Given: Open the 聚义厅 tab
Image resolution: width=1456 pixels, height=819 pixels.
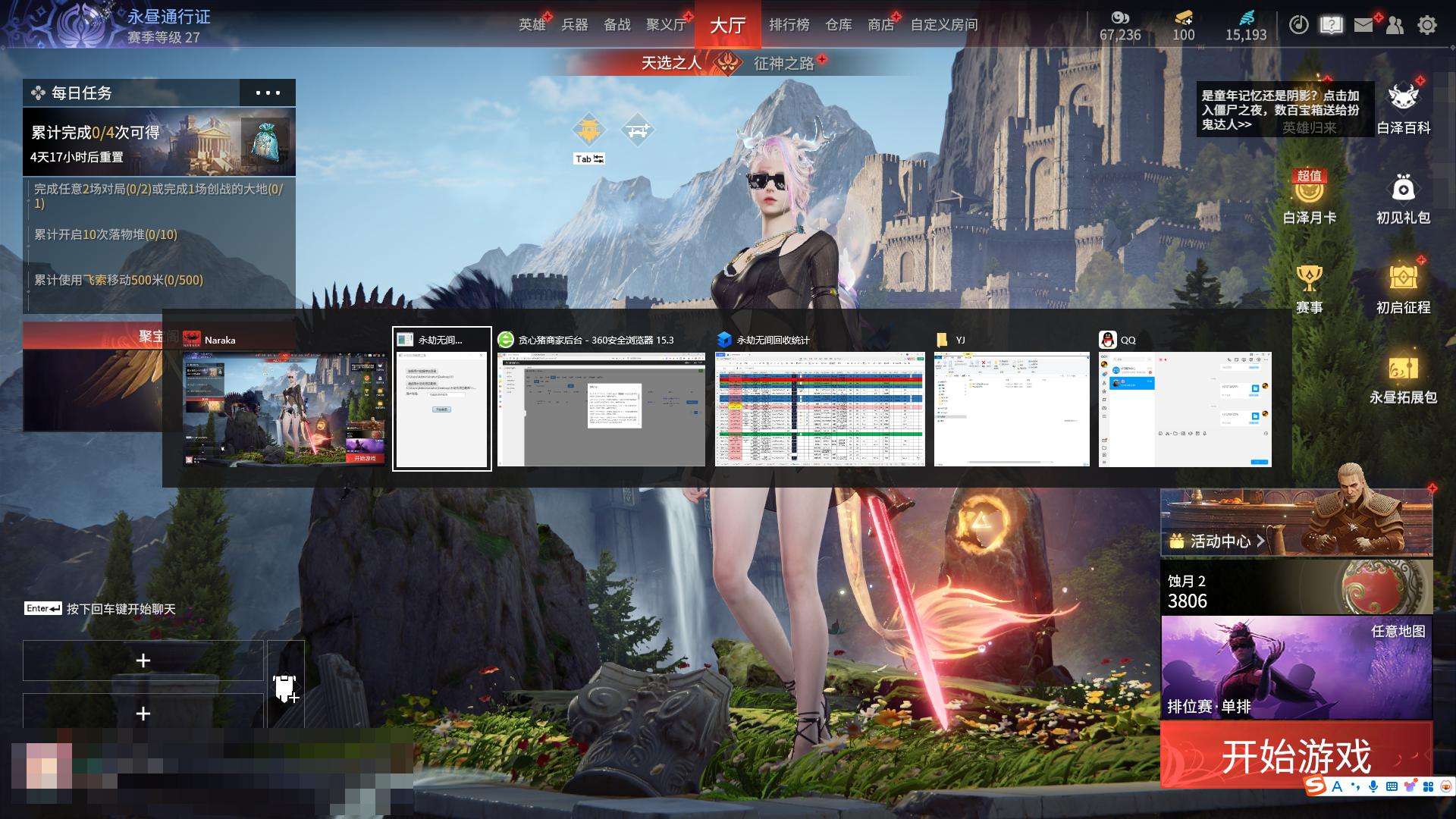Looking at the screenshot, I should pos(667,25).
